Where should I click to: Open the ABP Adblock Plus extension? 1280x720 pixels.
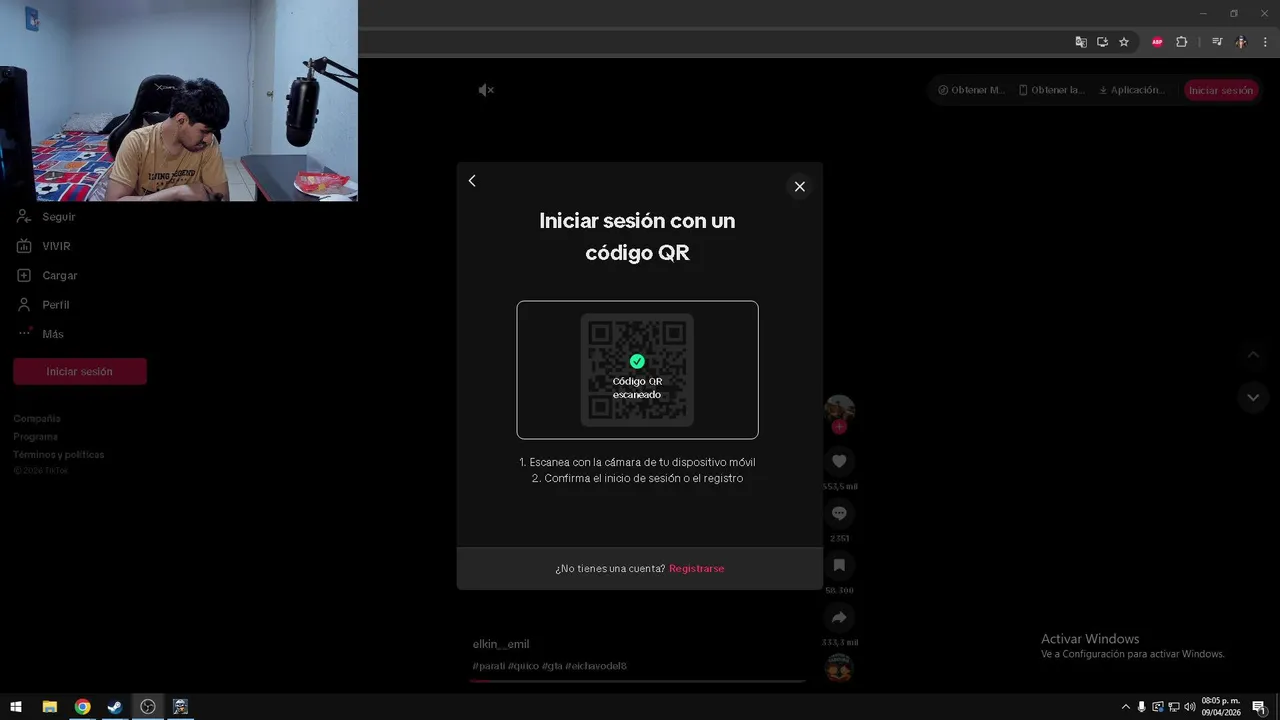point(1157,42)
